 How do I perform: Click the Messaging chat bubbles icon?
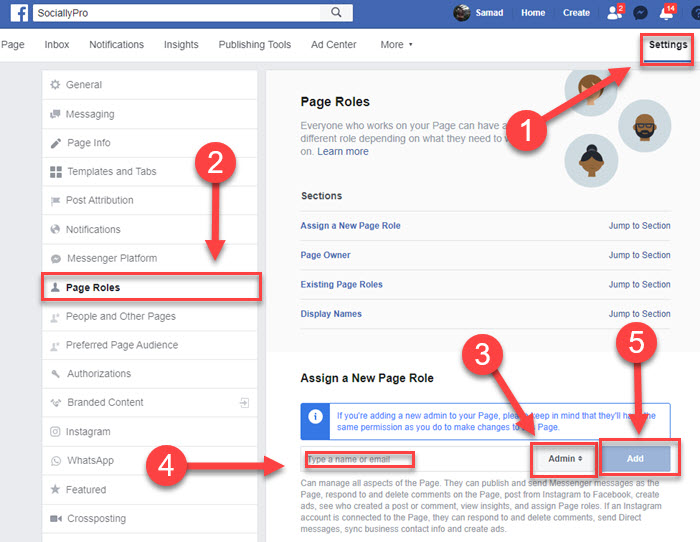pos(55,114)
